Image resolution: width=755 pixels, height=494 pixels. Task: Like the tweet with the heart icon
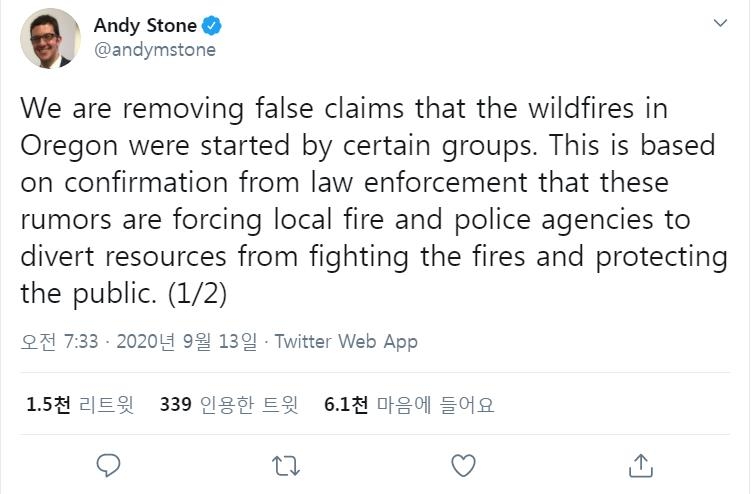click(462, 465)
